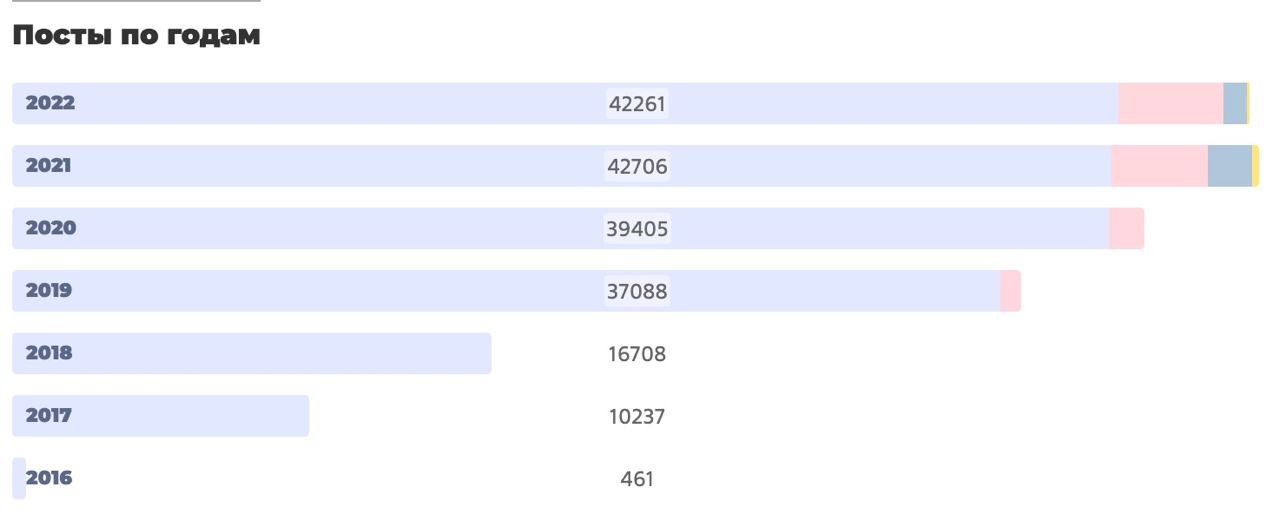Select the 39405 value on 2020 bar
The image size is (1280, 521).
637,229
